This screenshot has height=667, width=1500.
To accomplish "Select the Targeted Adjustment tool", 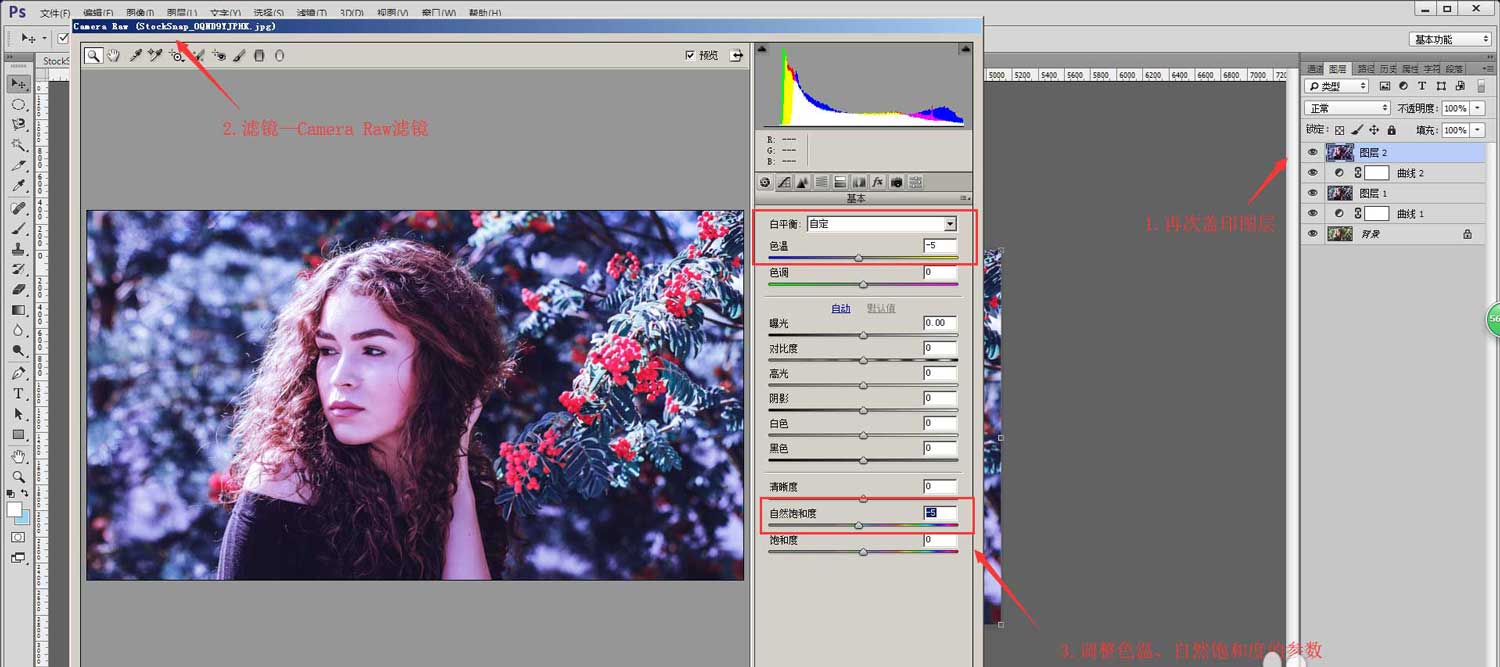I will [x=177, y=56].
